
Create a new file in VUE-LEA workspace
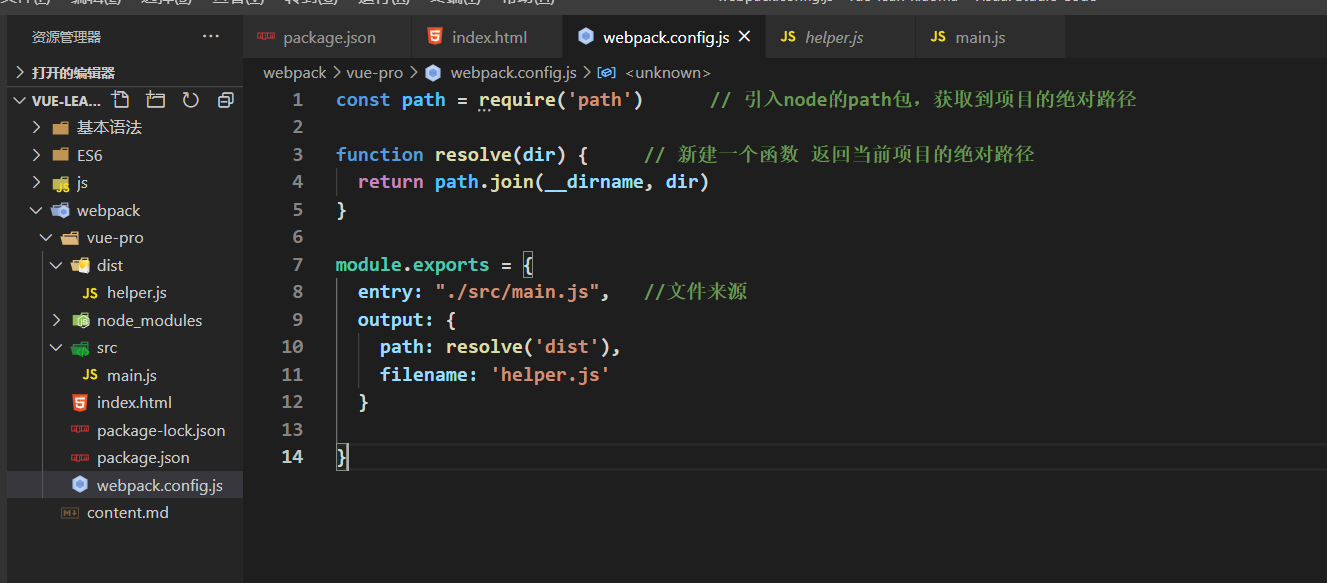coord(121,100)
